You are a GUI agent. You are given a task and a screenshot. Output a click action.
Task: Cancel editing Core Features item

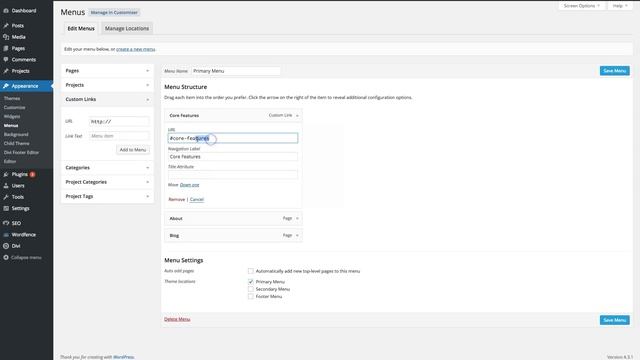pos(197,199)
